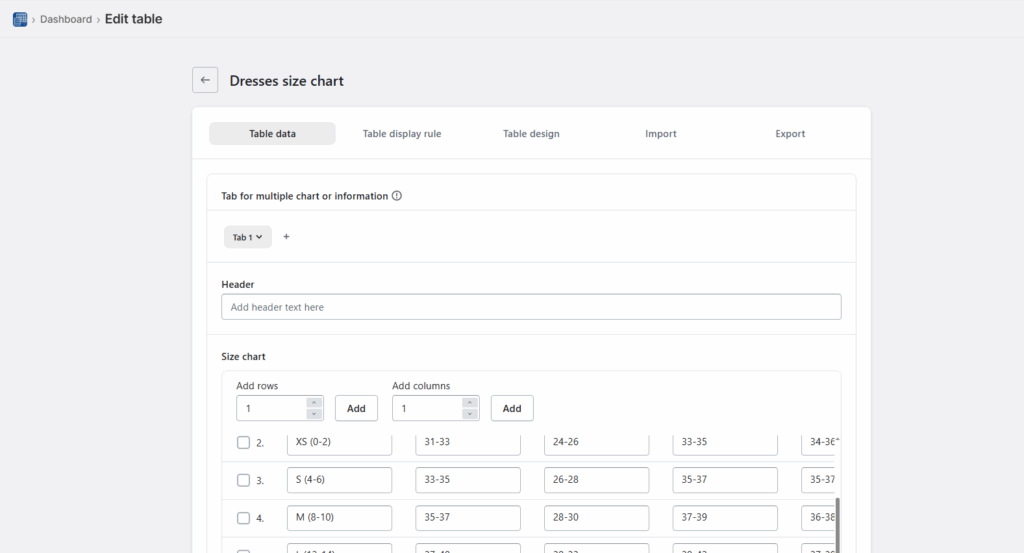
Task: Select the row 3 checkbox
Action: click(x=243, y=480)
